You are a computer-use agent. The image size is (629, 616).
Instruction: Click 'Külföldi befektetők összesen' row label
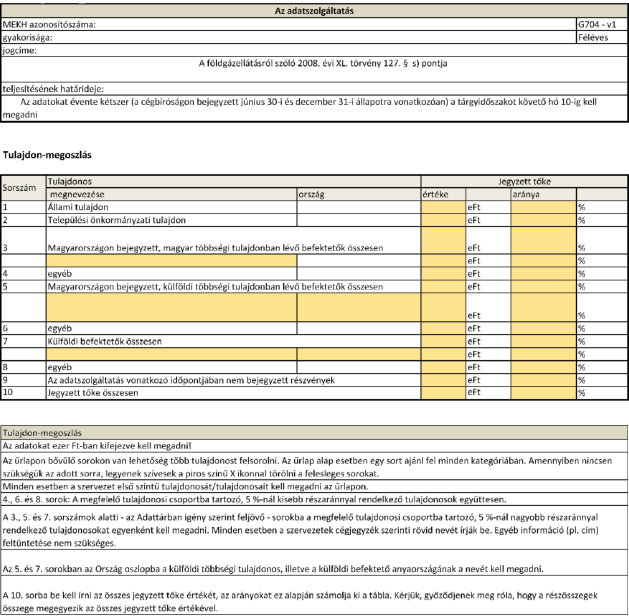pos(105,341)
